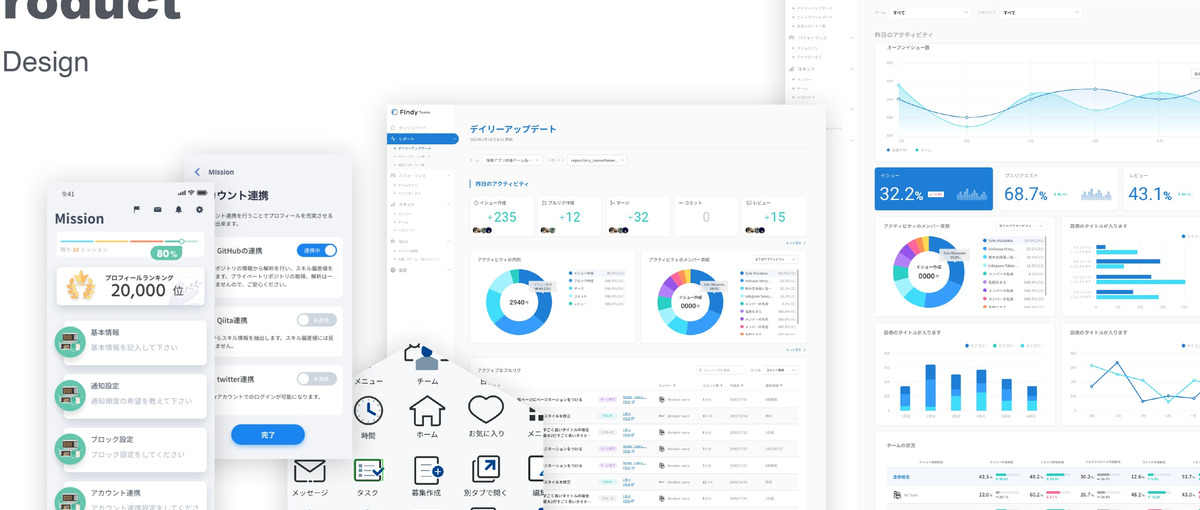The width and height of the screenshot is (1200, 510).
Task: Open the mail icon in Mission header
Action: click(157, 209)
